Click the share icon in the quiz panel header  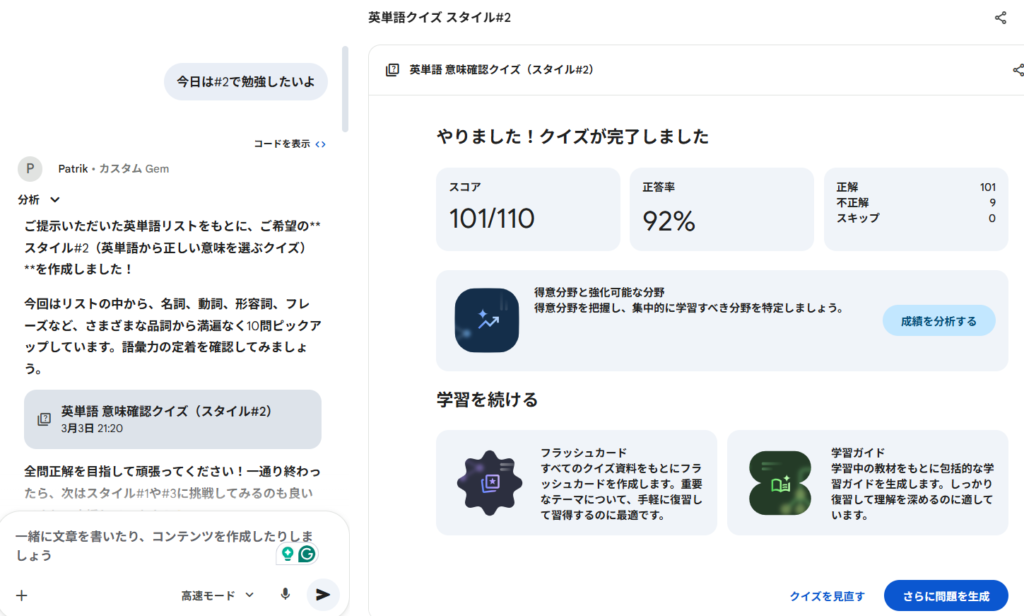tap(1017, 70)
